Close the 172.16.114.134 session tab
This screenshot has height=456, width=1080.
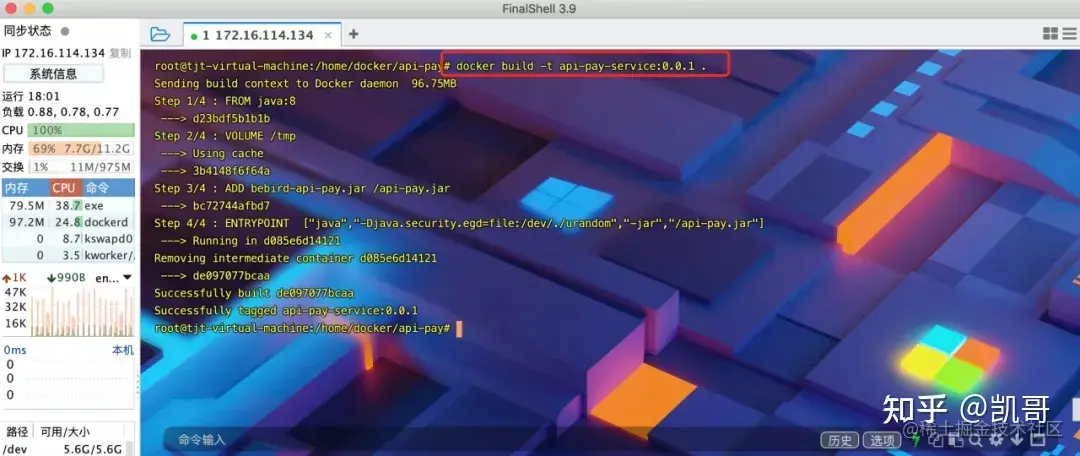click(328, 34)
